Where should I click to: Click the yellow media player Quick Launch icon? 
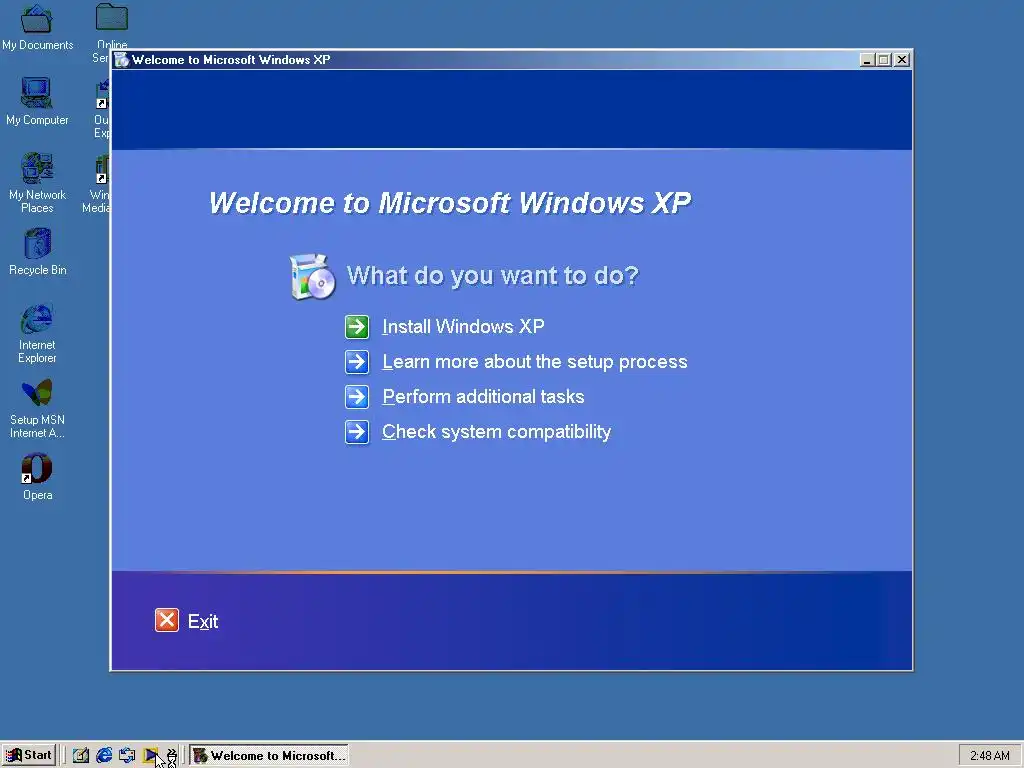tap(150, 756)
